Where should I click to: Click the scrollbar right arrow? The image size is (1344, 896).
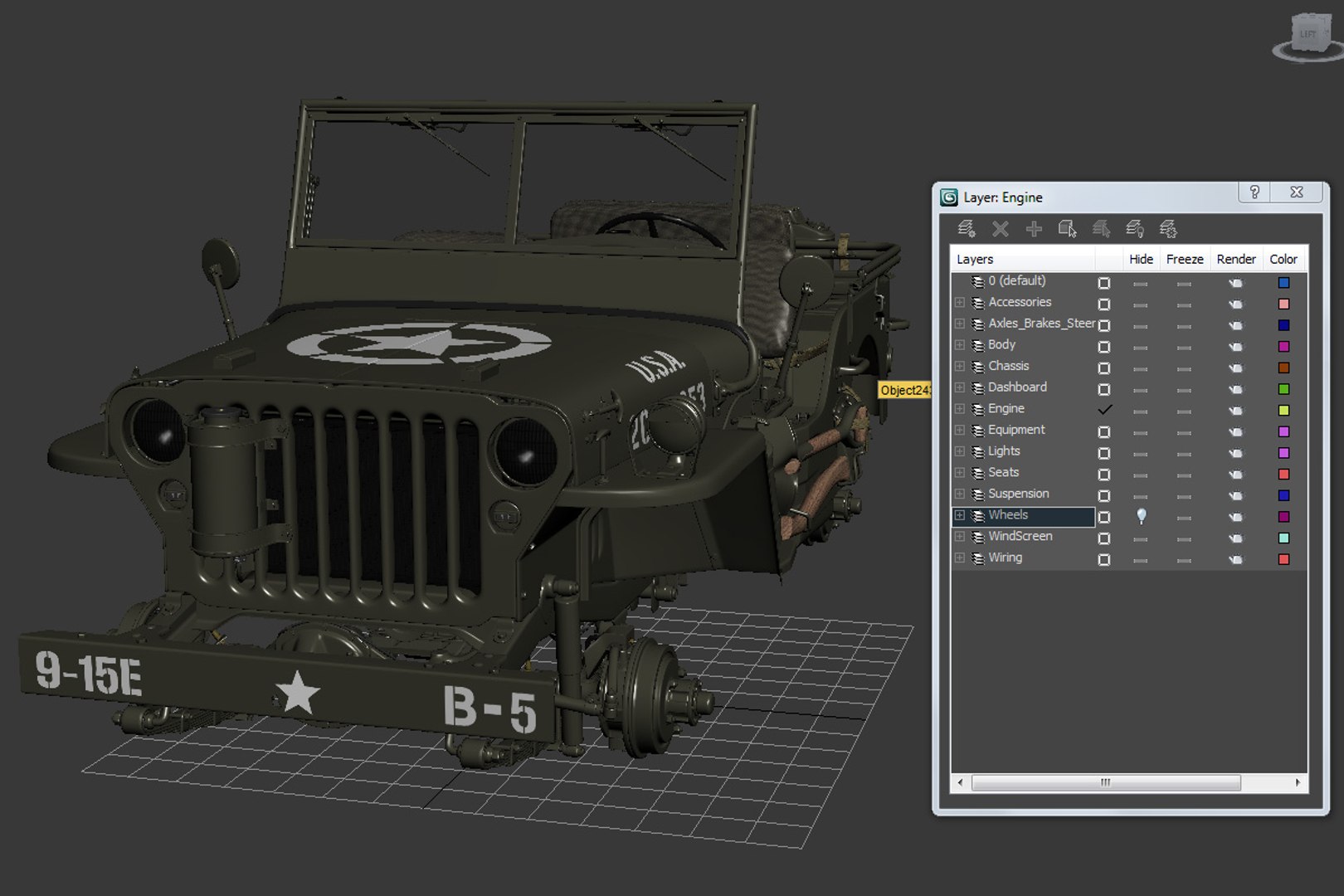(x=1298, y=782)
